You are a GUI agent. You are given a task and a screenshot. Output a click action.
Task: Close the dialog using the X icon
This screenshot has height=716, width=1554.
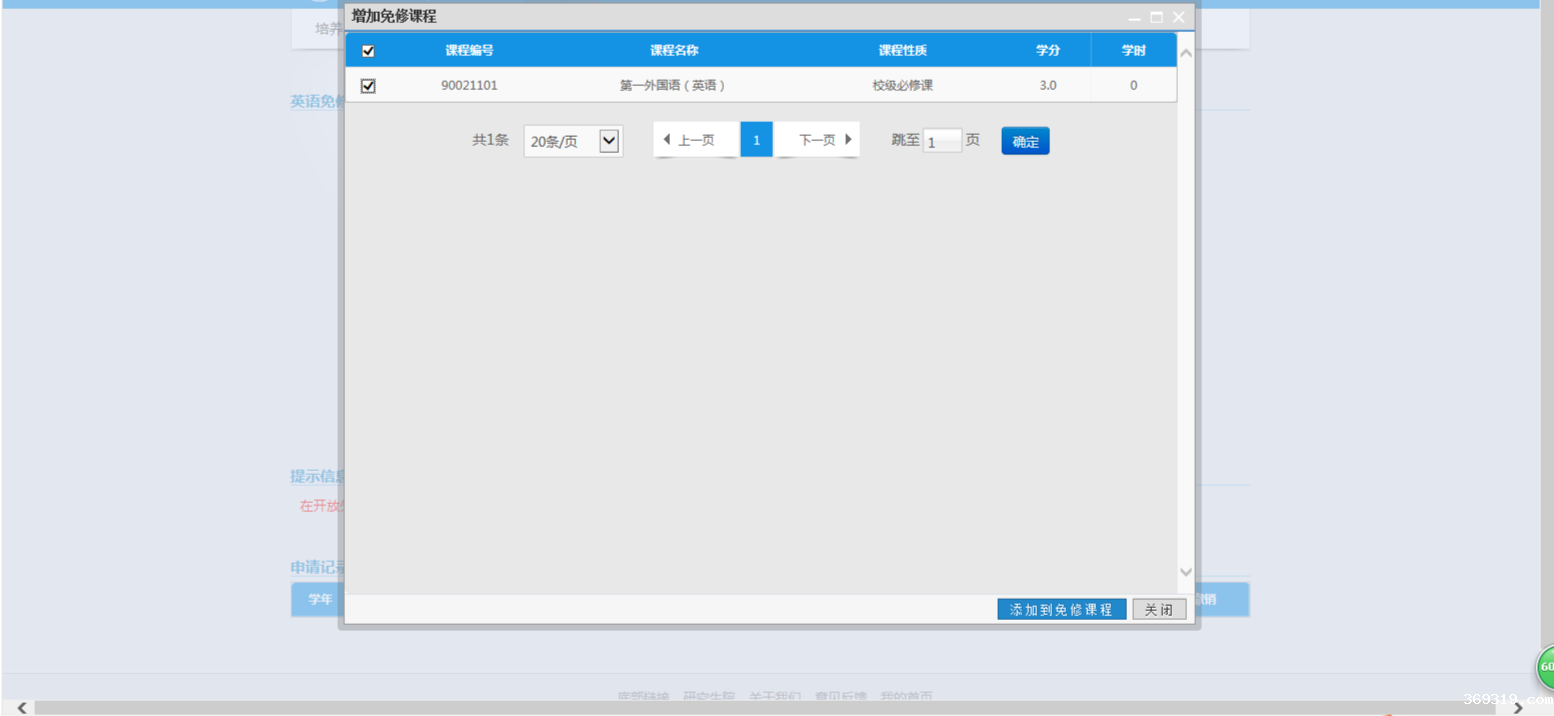(1178, 17)
